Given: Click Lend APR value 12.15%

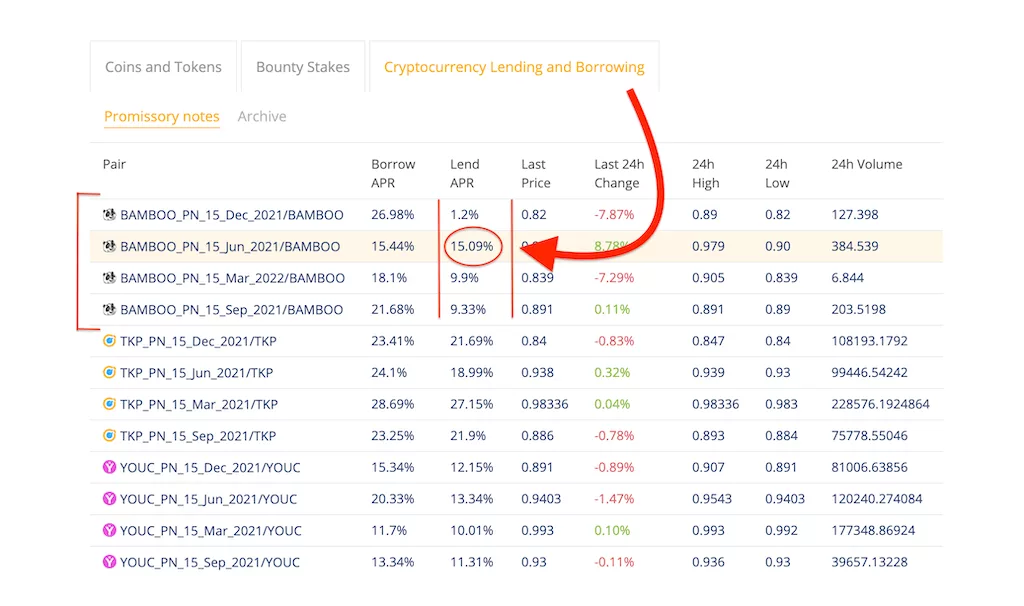Looking at the screenshot, I should (472, 467).
